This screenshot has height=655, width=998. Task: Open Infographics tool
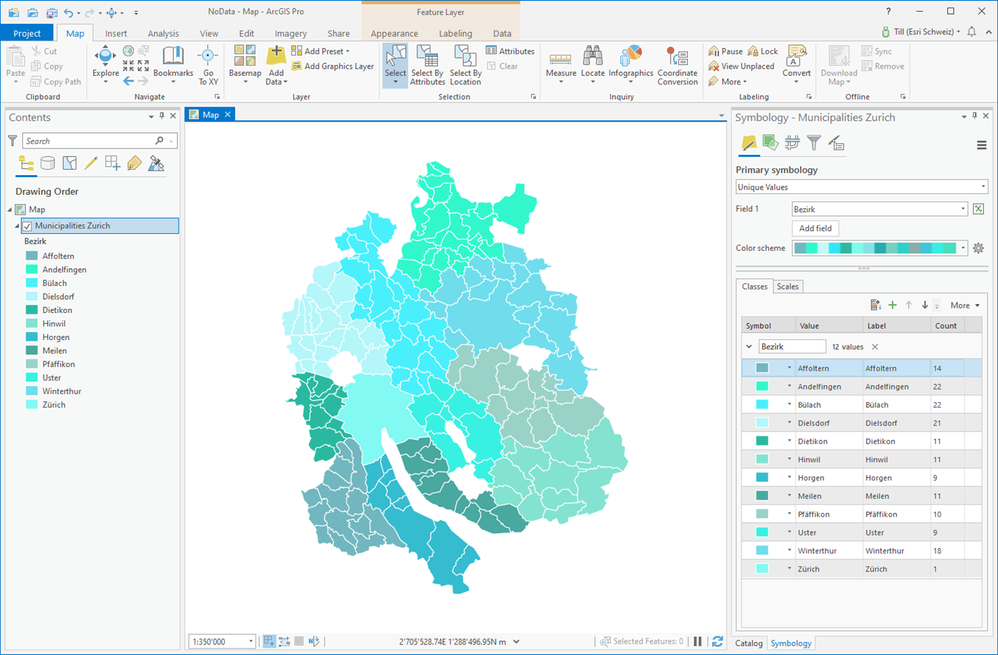click(631, 65)
